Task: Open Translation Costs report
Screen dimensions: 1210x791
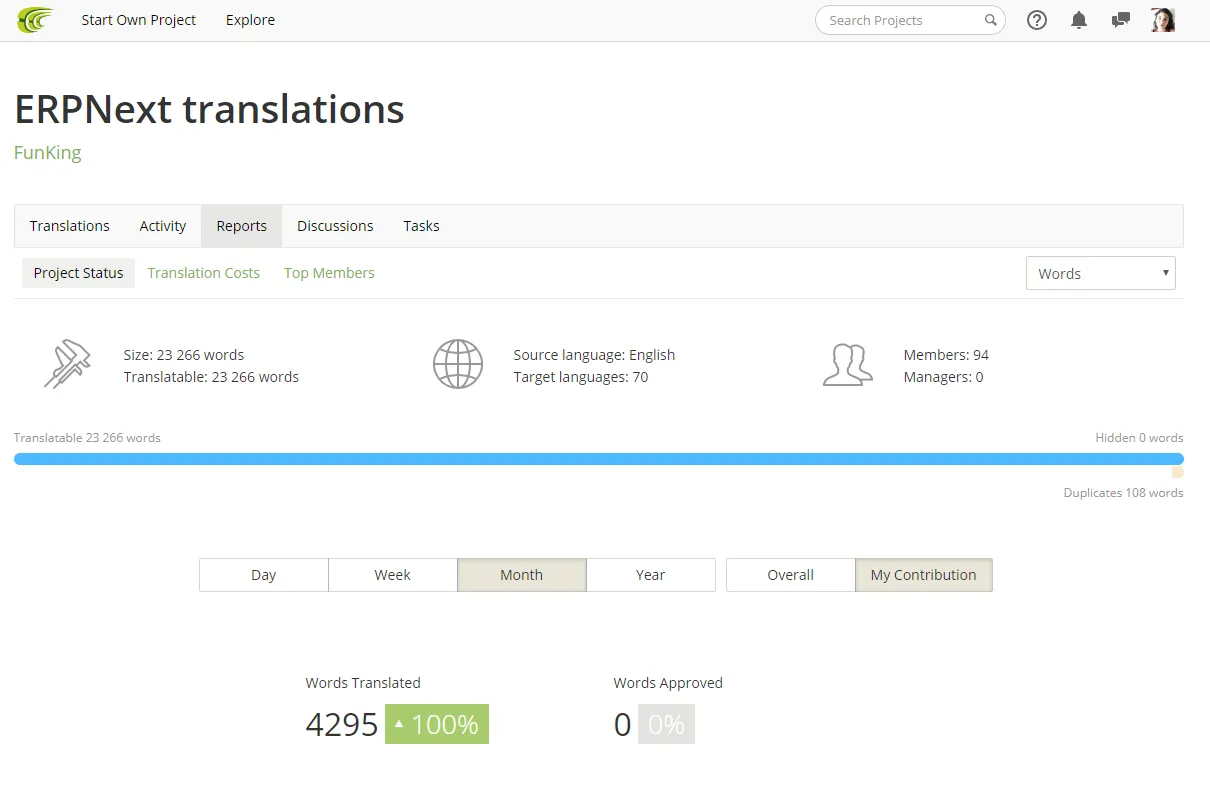Action: (x=203, y=273)
